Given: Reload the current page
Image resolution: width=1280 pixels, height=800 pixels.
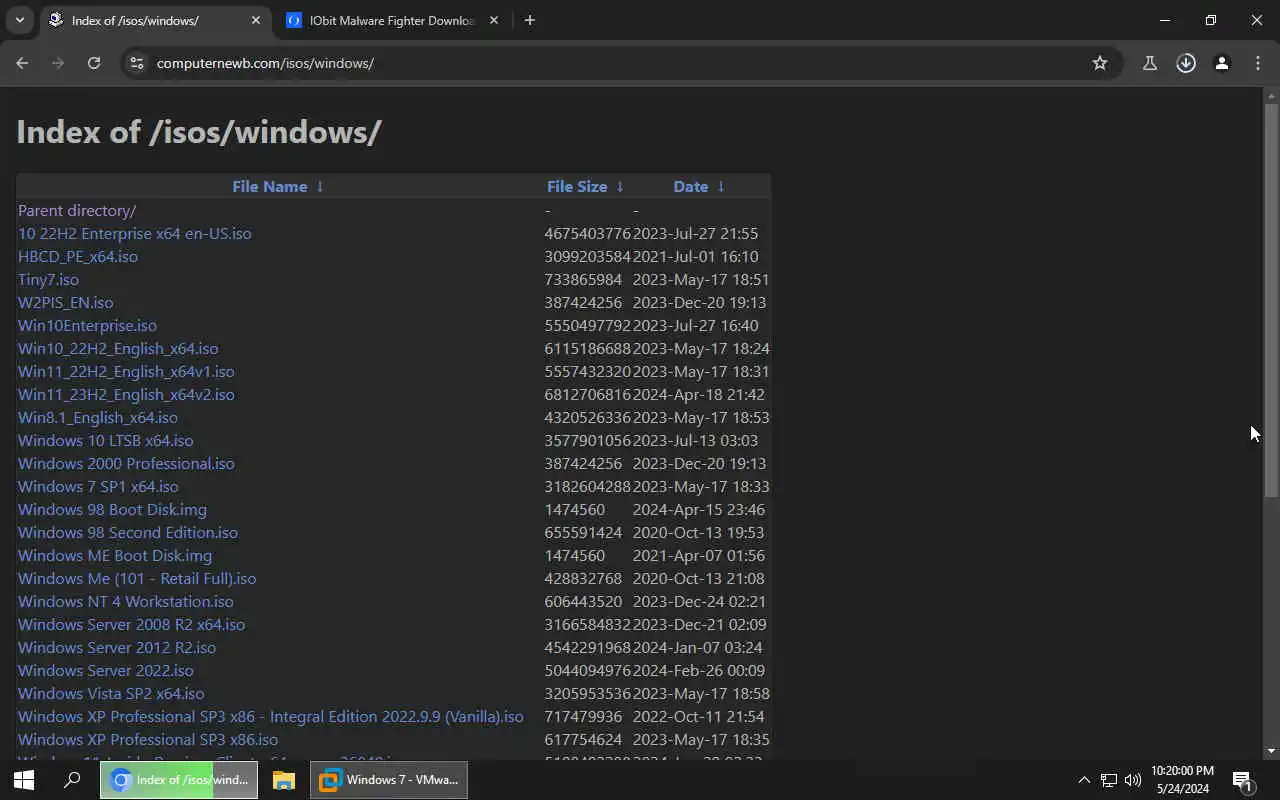Looking at the screenshot, I should [94, 63].
